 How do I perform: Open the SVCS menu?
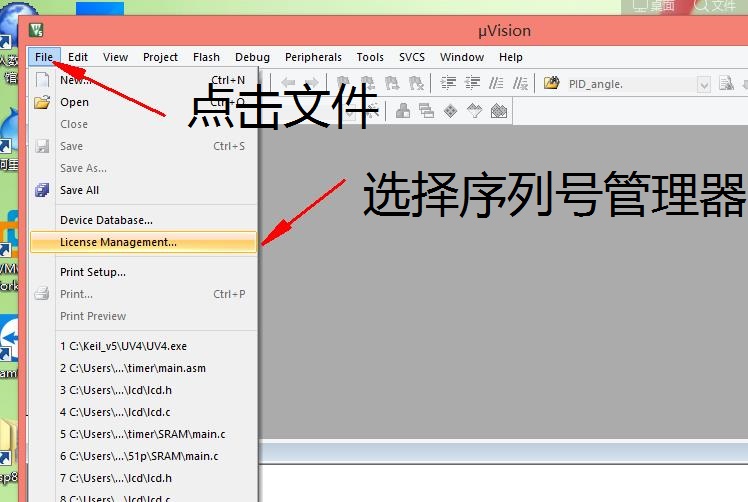coord(412,57)
